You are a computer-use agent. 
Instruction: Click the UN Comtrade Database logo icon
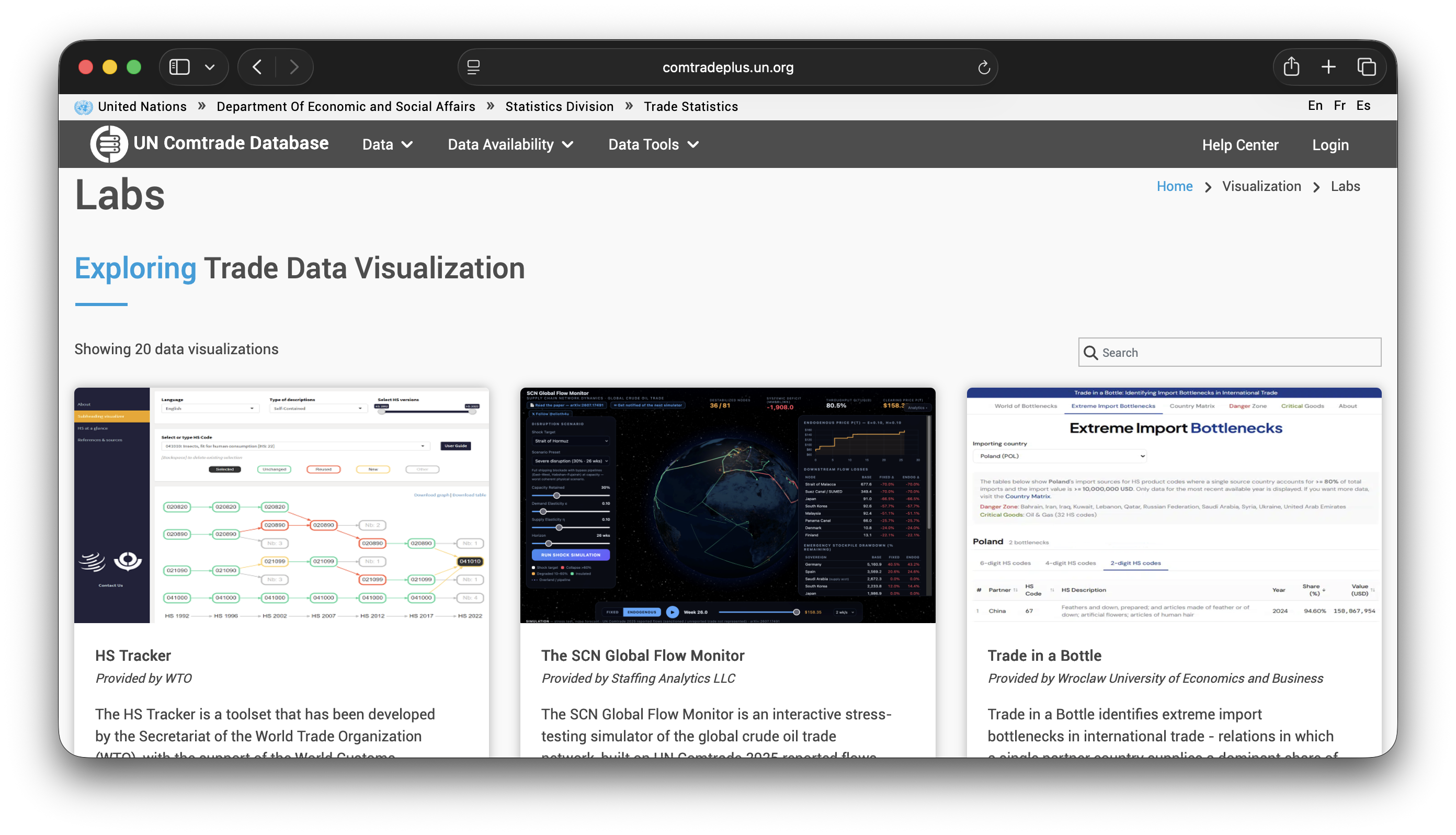coord(109,144)
